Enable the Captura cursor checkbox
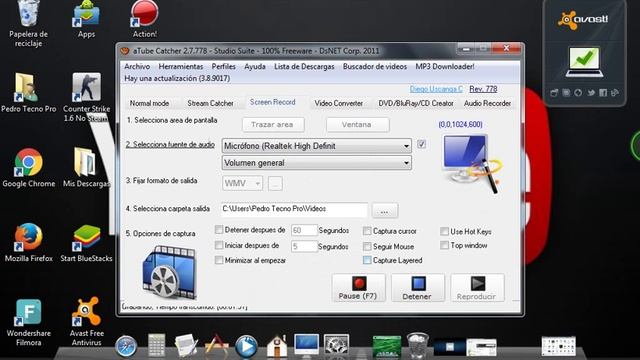The image size is (640, 360). point(367,231)
